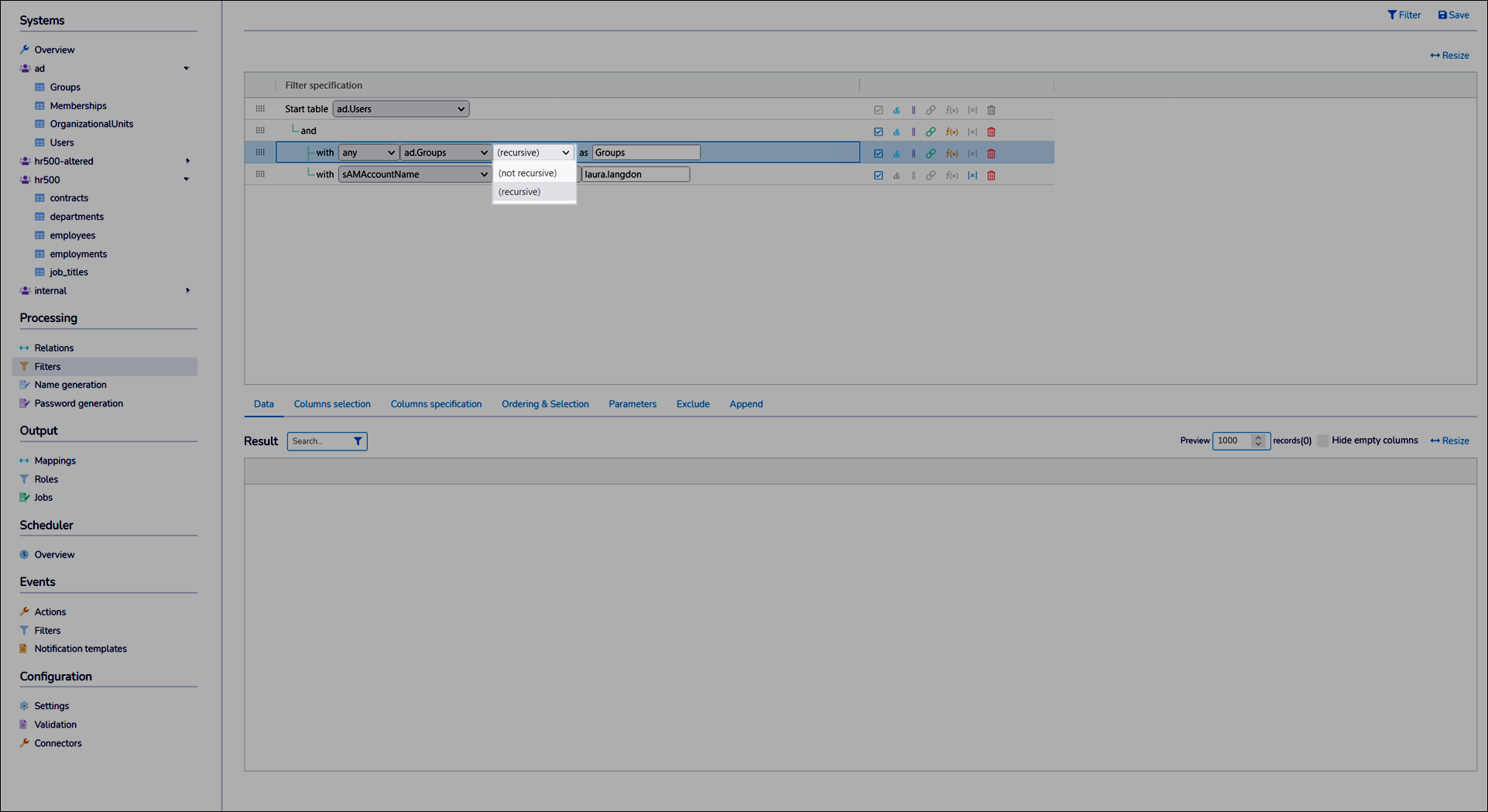
Task: Click f(x) function icon on ad.Groups row
Action: click(951, 154)
